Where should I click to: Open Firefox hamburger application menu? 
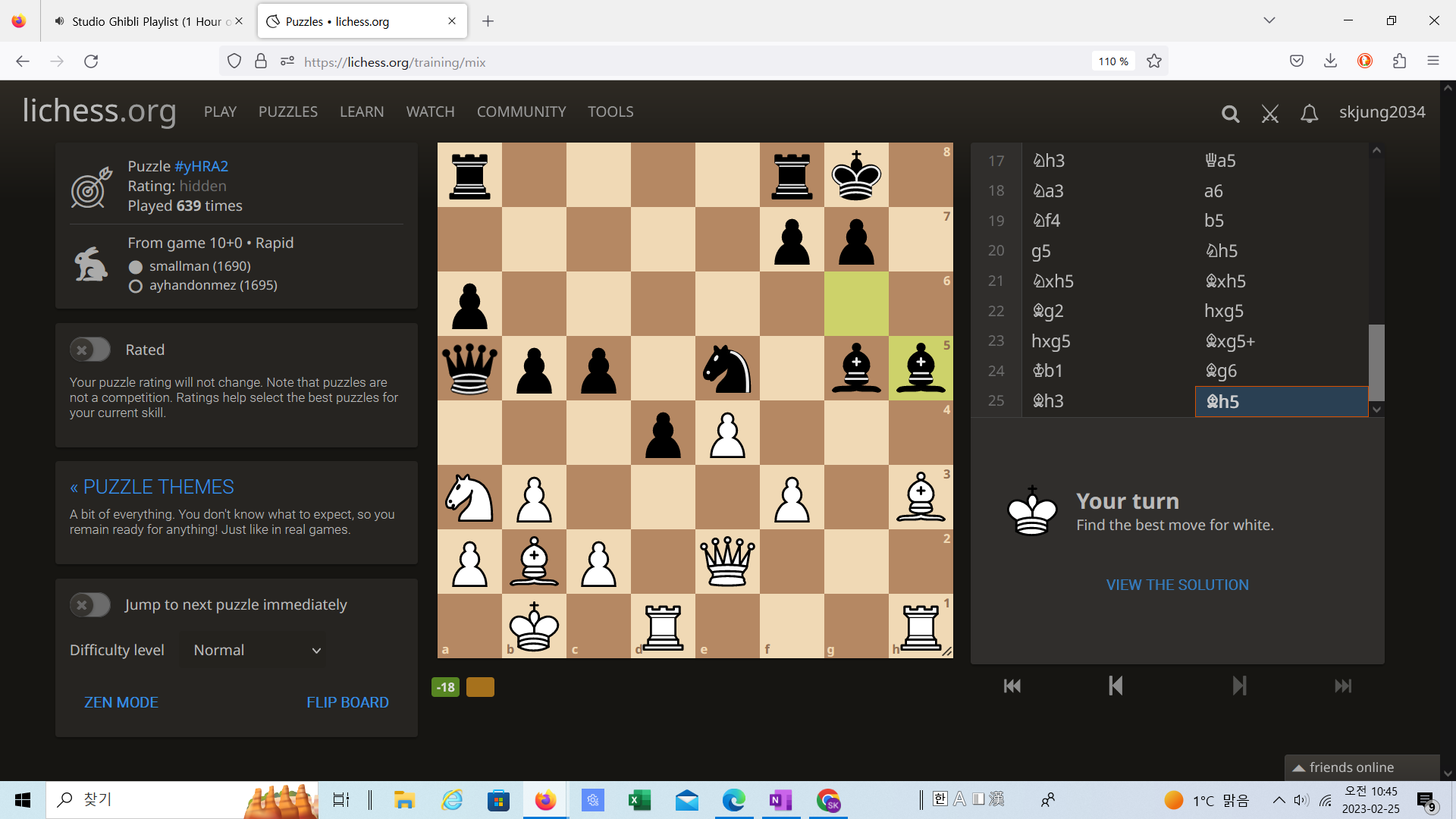[x=1432, y=61]
